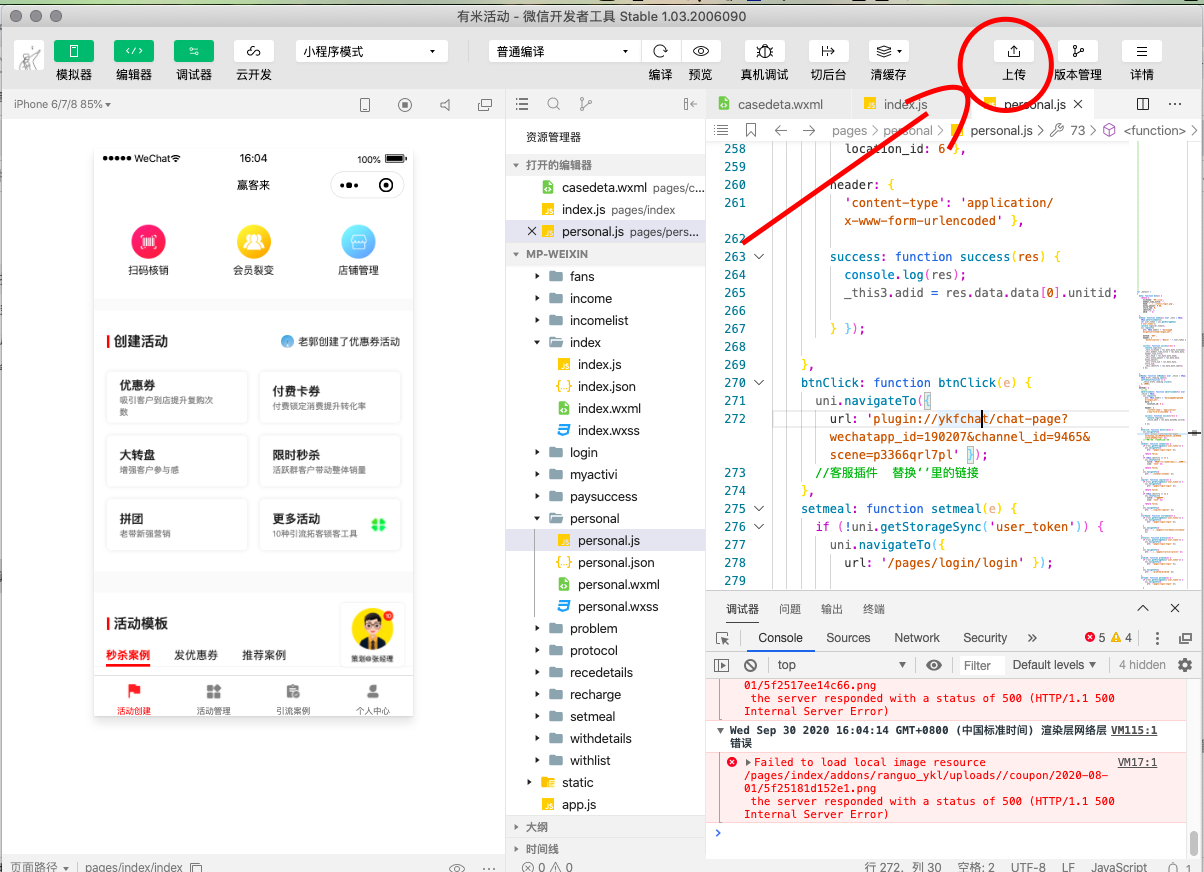
Task: Switch to the 问题 problems tab
Action: pyautogui.click(x=790, y=609)
